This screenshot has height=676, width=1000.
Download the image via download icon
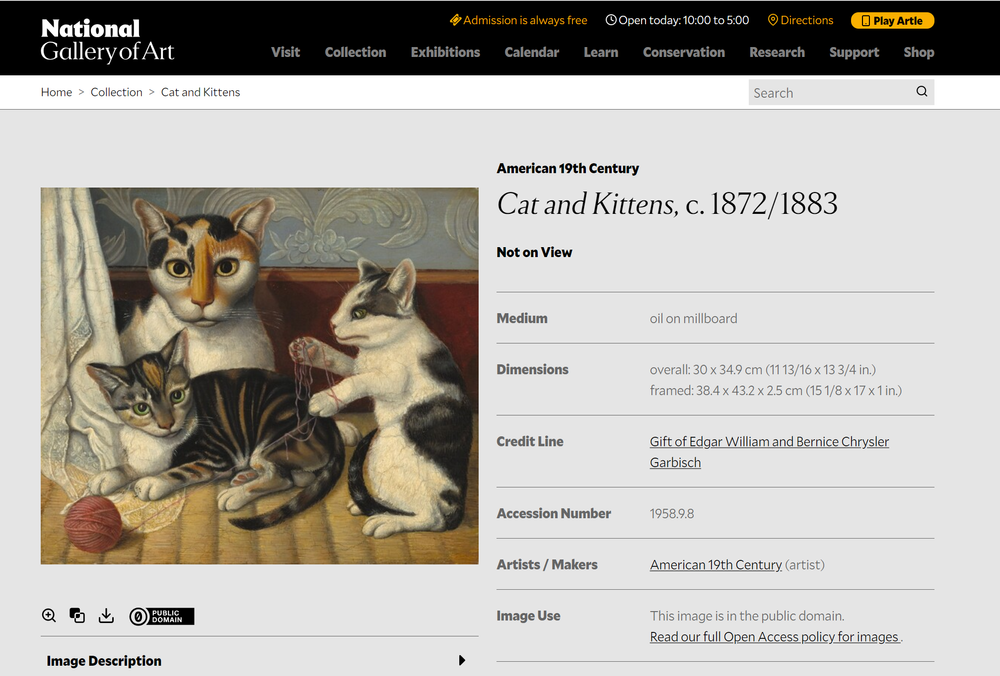pyautogui.click(x=106, y=615)
